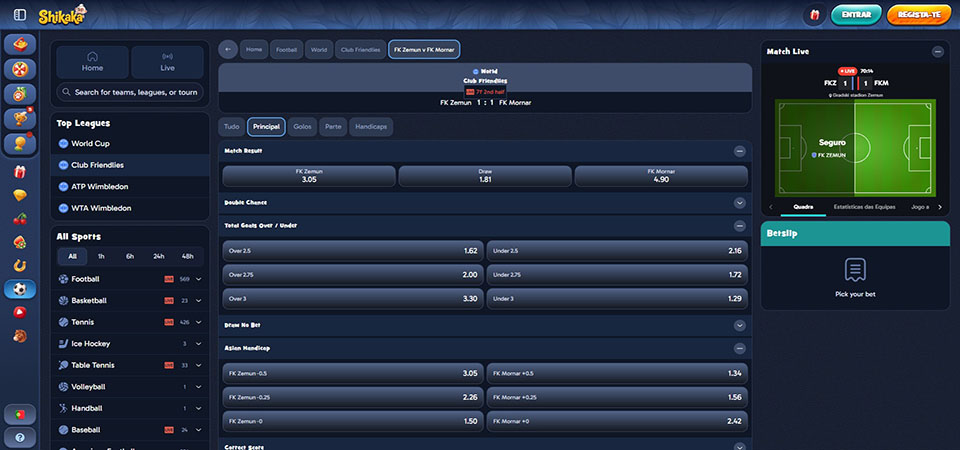Image resolution: width=960 pixels, height=450 pixels.
Task: Select the Draw 1.81 odds button
Action: (x=485, y=176)
